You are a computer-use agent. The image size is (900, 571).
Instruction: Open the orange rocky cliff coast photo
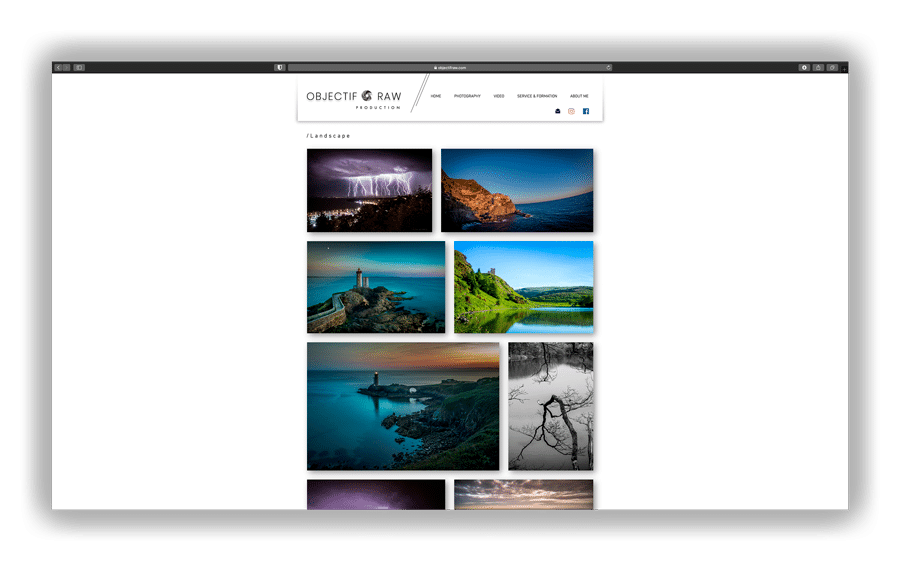pos(517,191)
